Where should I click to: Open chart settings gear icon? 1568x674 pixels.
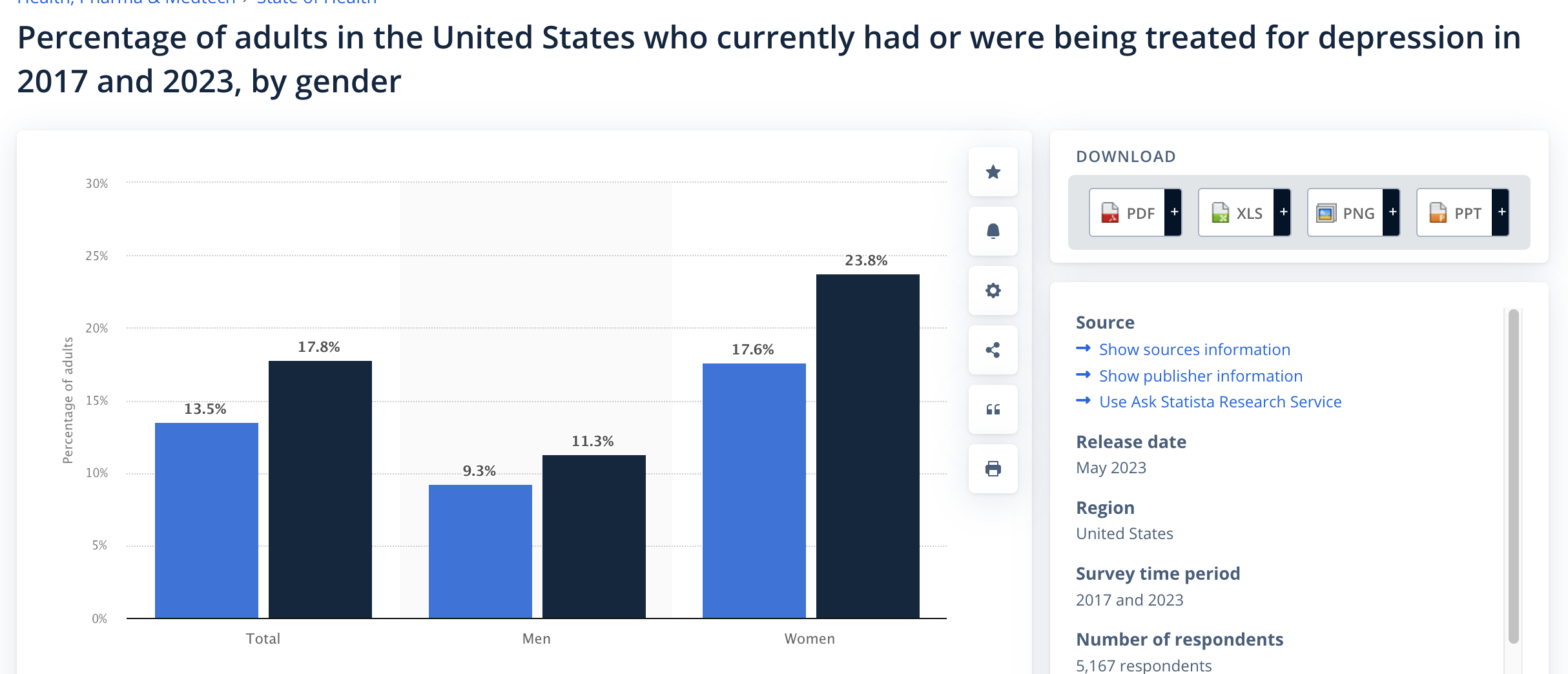point(993,291)
